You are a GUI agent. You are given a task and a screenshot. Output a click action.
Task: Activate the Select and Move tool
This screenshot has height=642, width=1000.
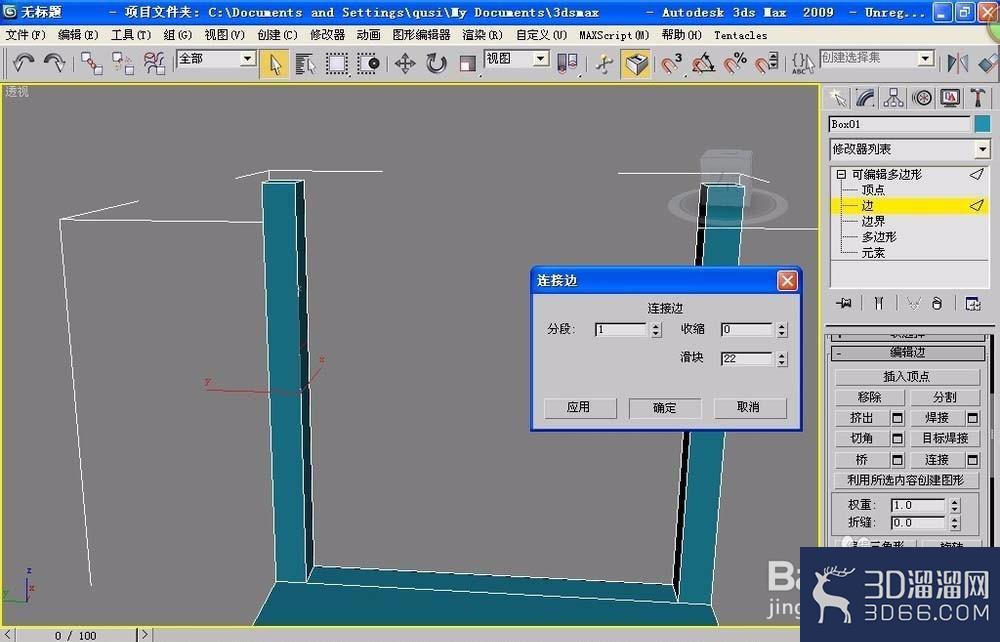[x=405, y=64]
